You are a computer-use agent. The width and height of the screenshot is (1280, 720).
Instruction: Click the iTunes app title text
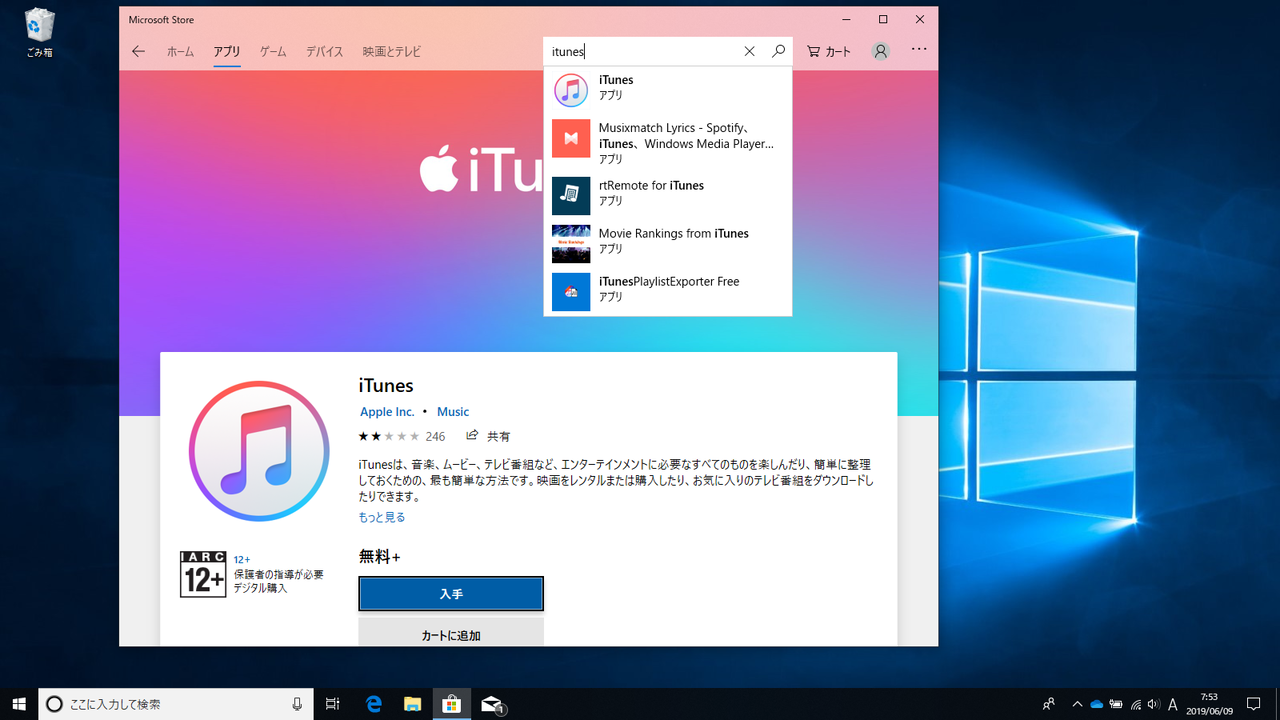click(386, 386)
